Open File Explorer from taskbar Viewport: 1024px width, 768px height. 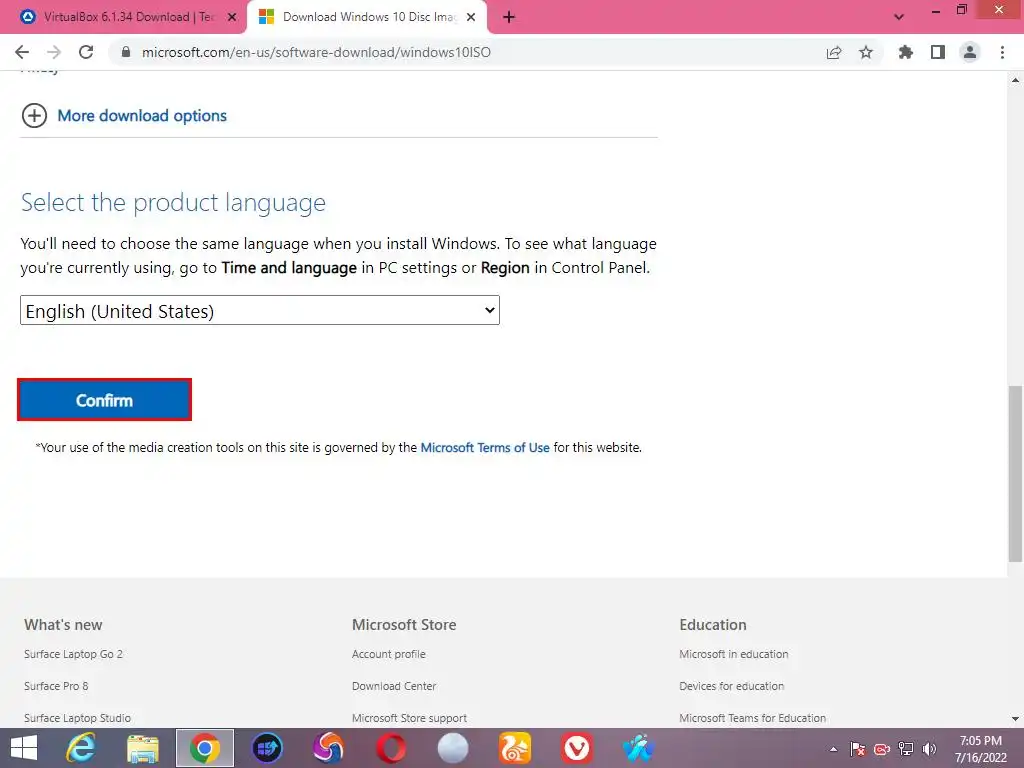(143, 748)
